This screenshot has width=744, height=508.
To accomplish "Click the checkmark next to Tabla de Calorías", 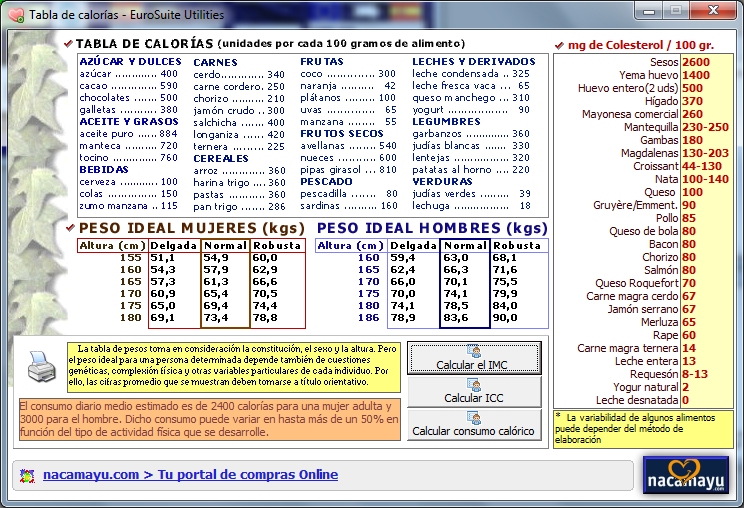I will pos(67,44).
